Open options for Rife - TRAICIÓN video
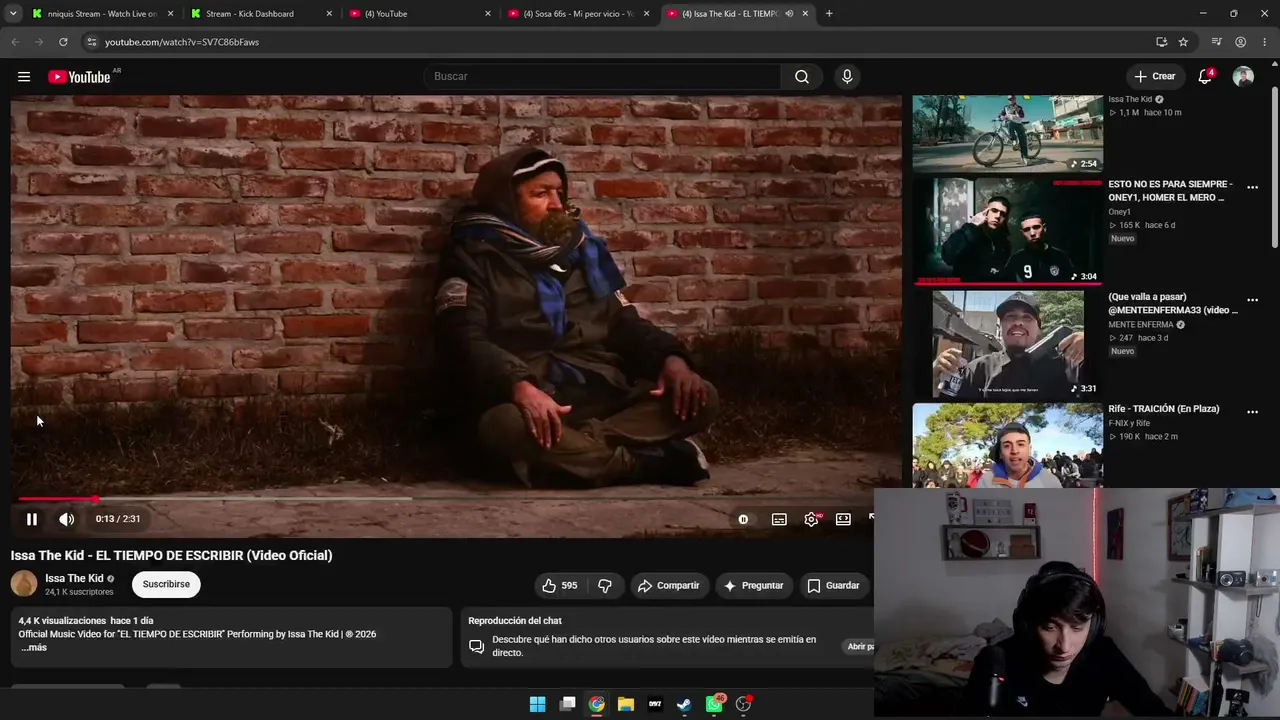Viewport: 1280px width, 720px height. pyautogui.click(x=1252, y=412)
